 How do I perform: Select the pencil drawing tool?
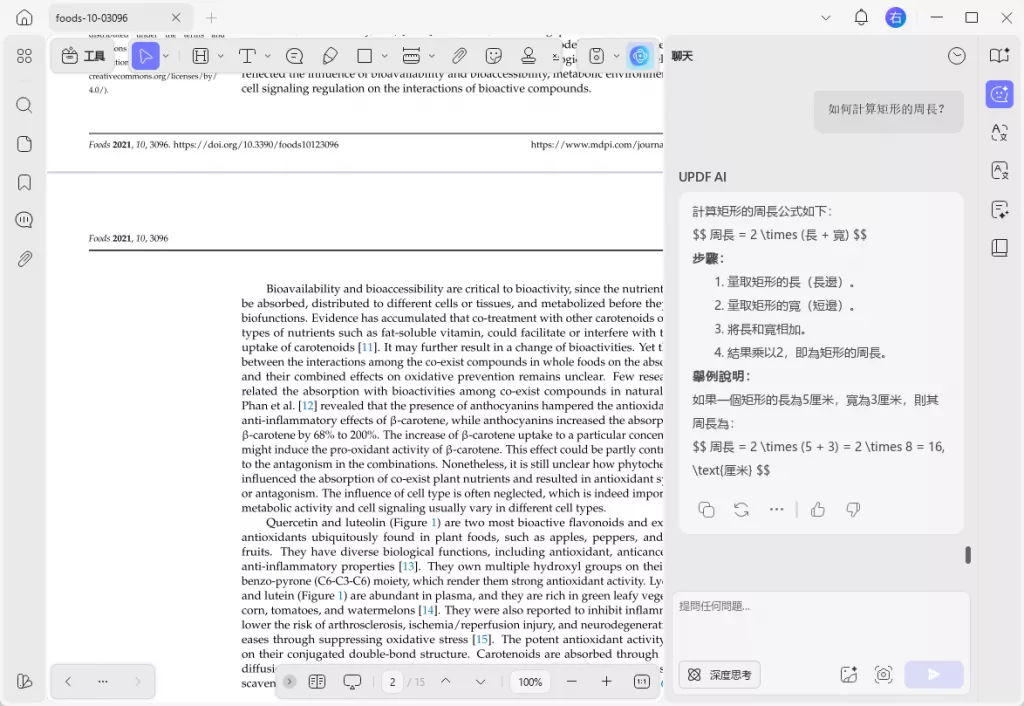[330, 56]
